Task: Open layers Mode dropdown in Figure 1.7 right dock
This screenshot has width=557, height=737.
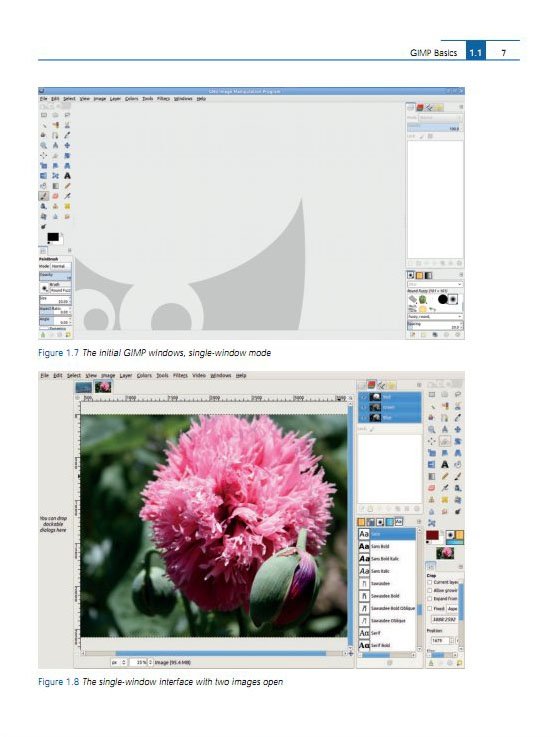Action: (x=441, y=118)
